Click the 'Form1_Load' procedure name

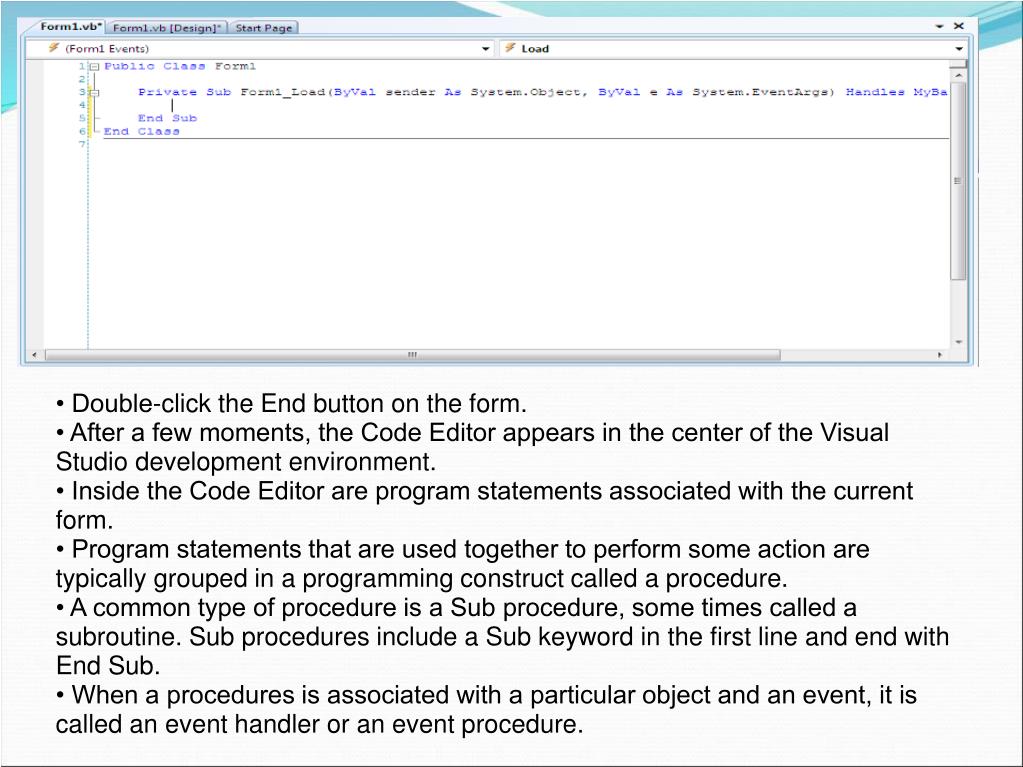(282, 92)
